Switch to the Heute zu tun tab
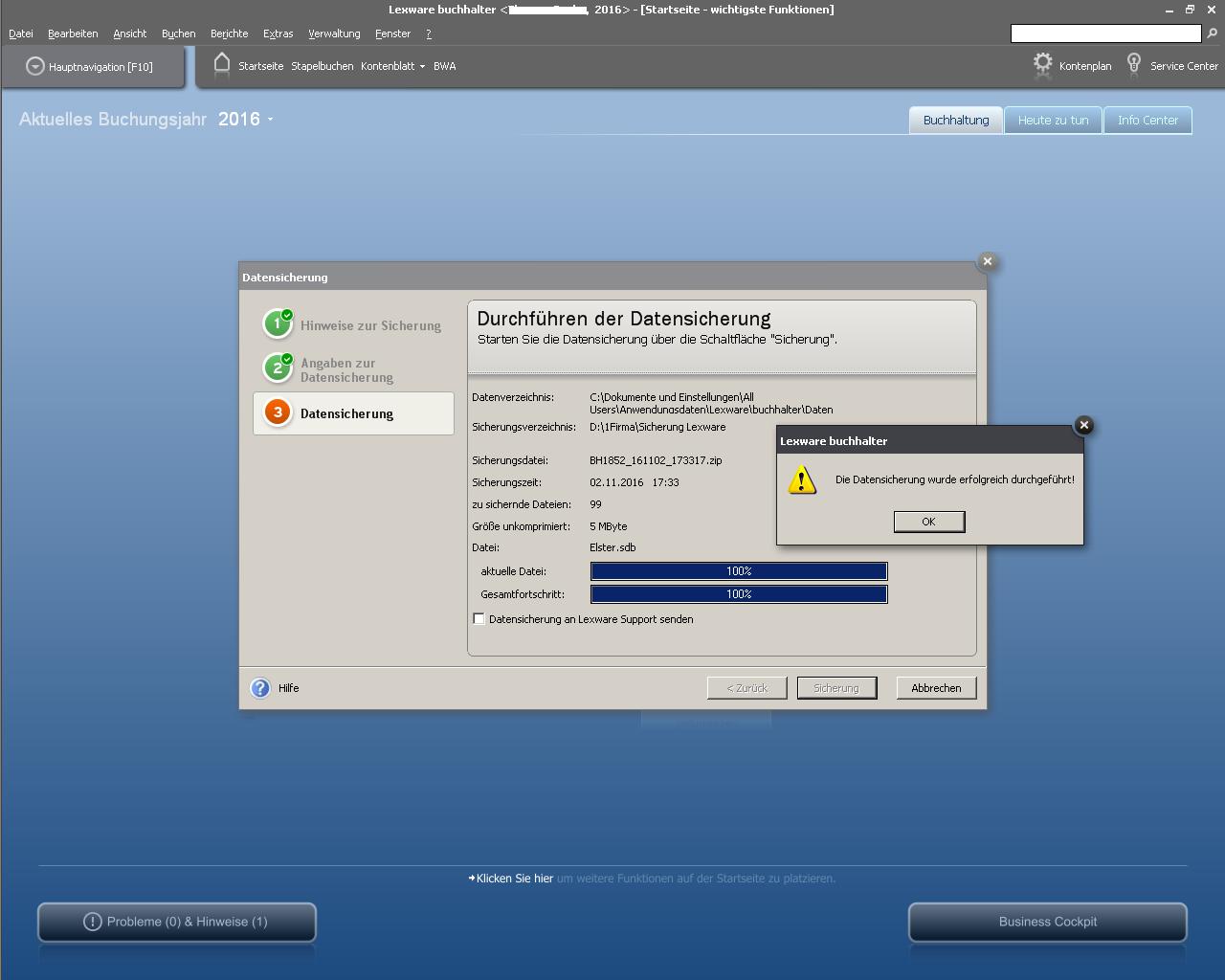1225x980 pixels. pos(1054,121)
